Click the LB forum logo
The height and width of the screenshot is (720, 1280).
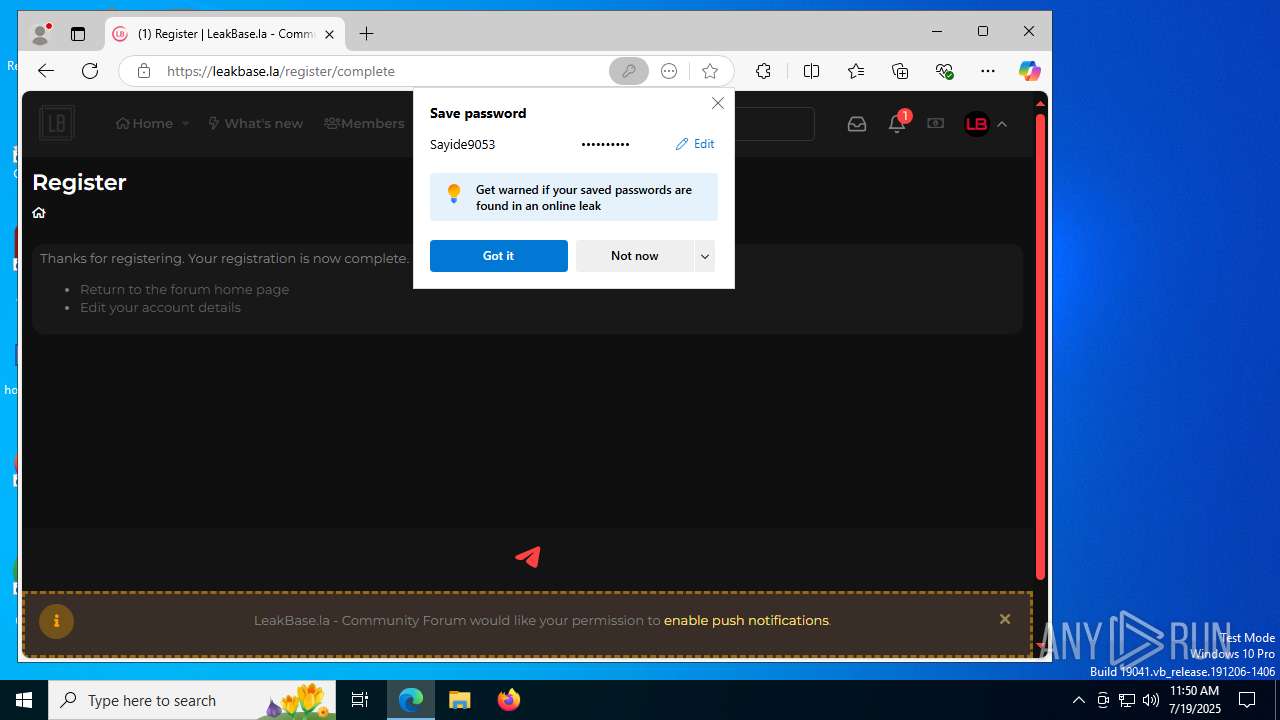[57, 124]
